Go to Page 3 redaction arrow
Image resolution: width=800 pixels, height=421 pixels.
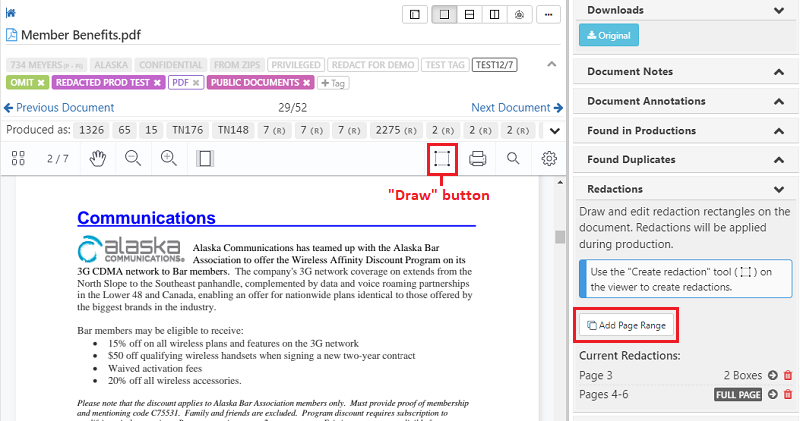pos(773,375)
